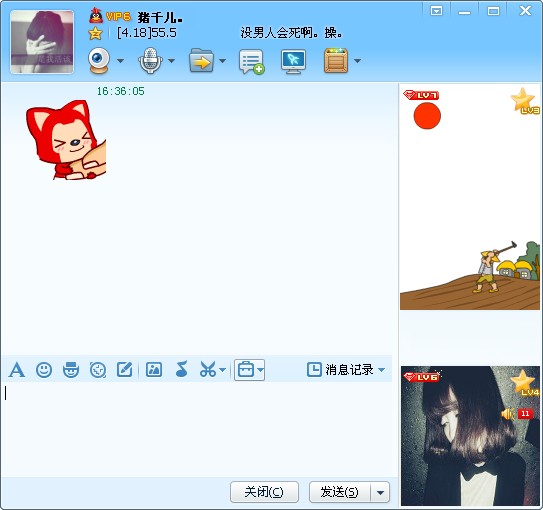Open send shortcut options arrow
This screenshot has height=510, width=543.
tap(380, 492)
